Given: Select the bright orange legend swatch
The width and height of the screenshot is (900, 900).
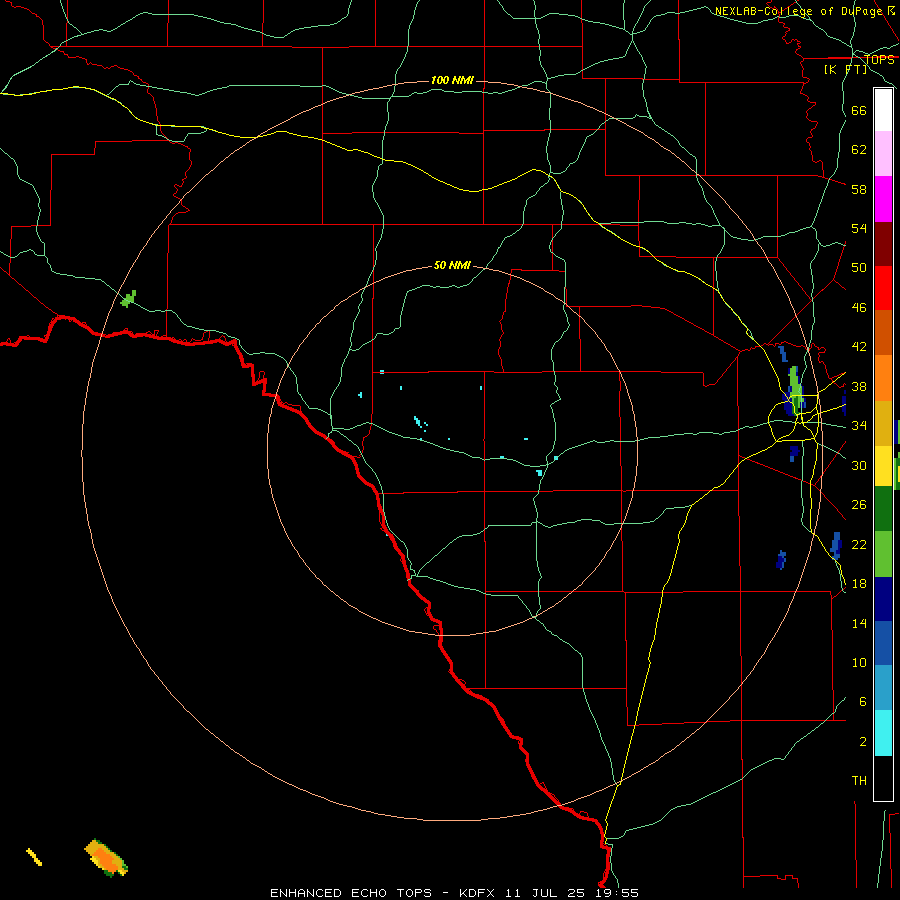Looking at the screenshot, I should point(883,378).
